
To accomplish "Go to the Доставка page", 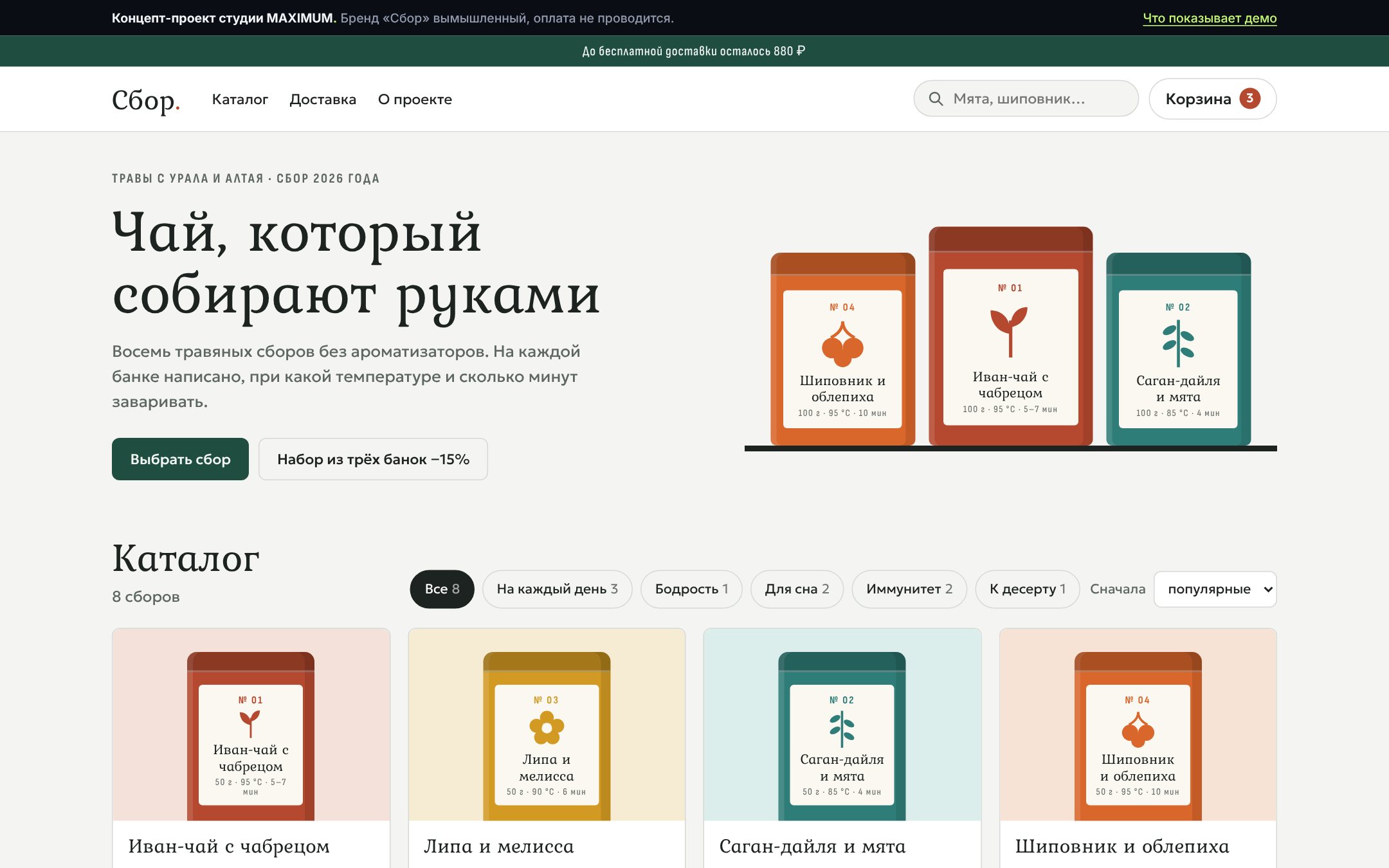I will [x=323, y=100].
